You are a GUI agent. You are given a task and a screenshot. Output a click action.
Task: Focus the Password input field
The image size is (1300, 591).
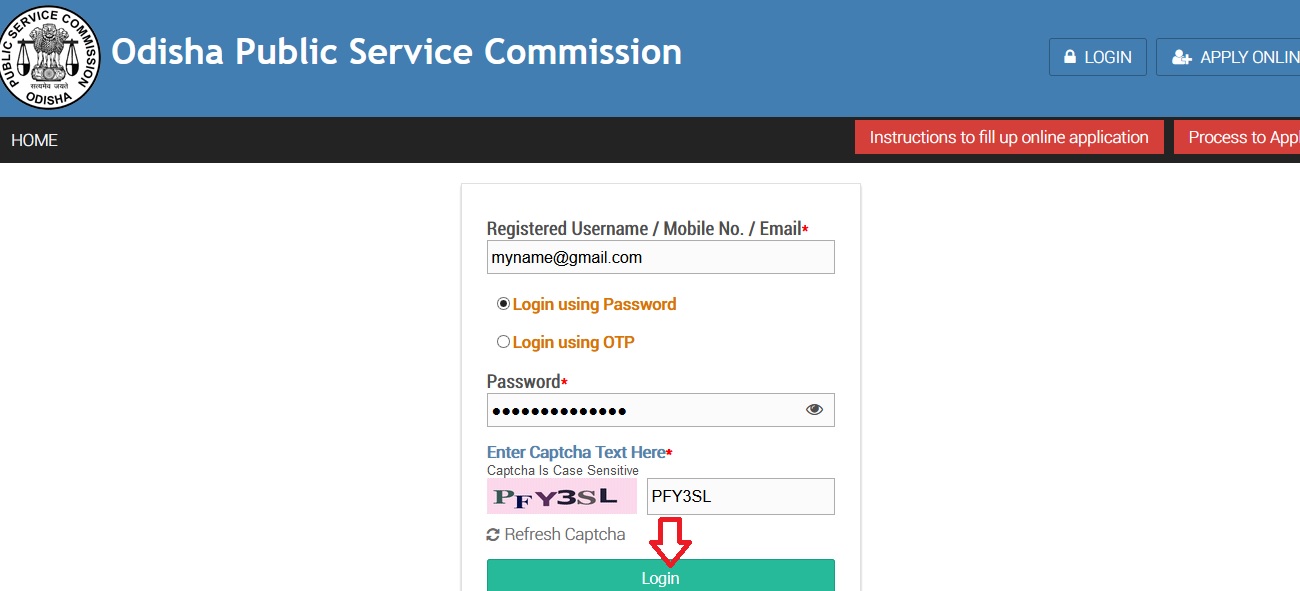[x=660, y=410]
